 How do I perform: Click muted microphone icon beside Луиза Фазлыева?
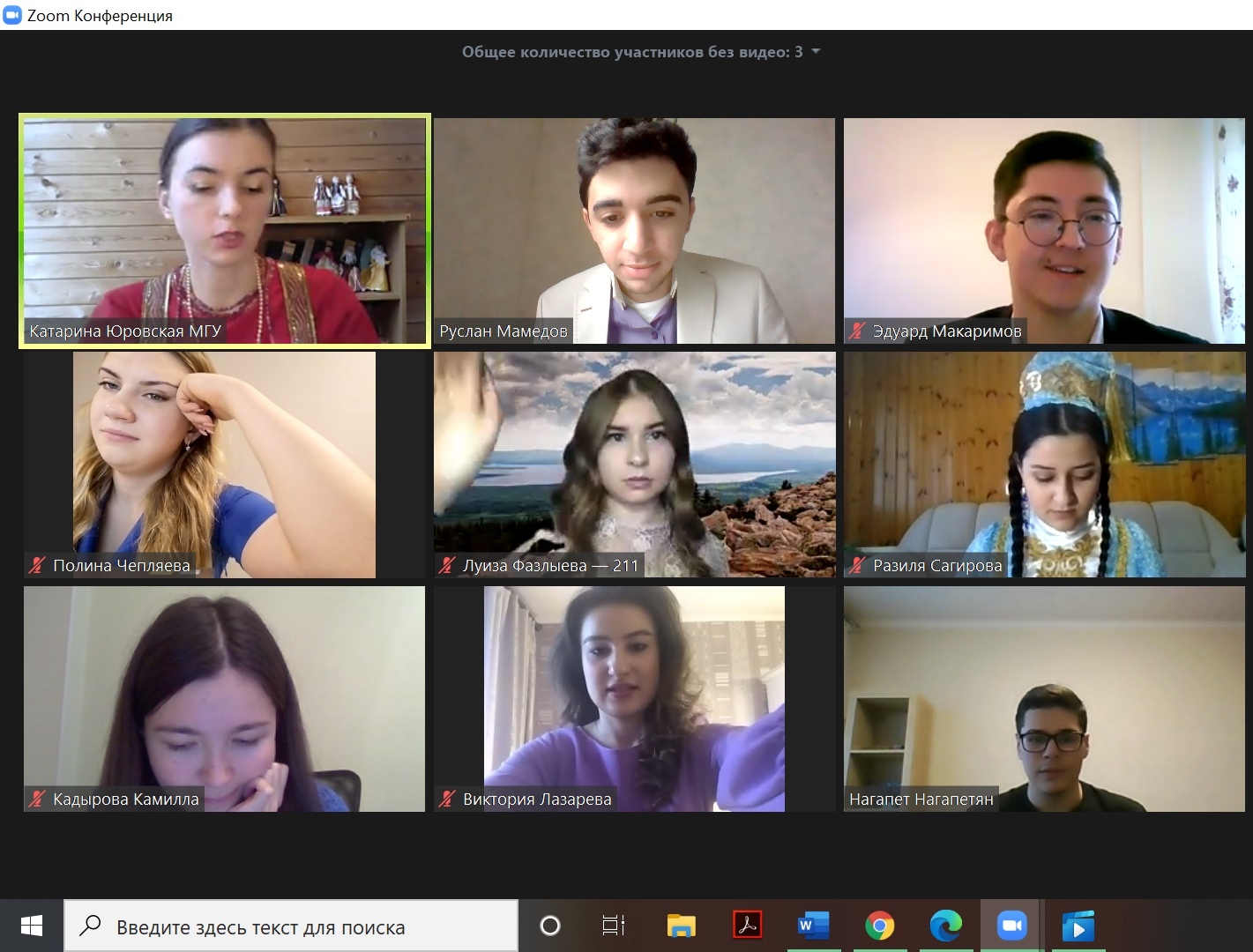(x=447, y=565)
